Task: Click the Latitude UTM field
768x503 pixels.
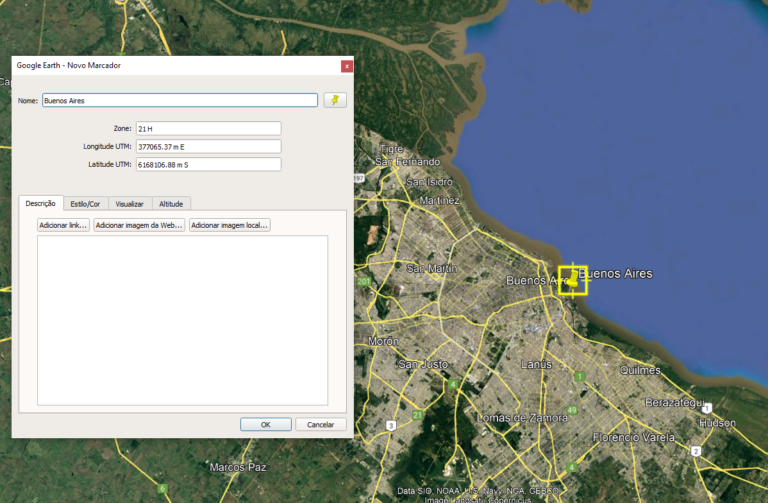Action: tap(208, 164)
